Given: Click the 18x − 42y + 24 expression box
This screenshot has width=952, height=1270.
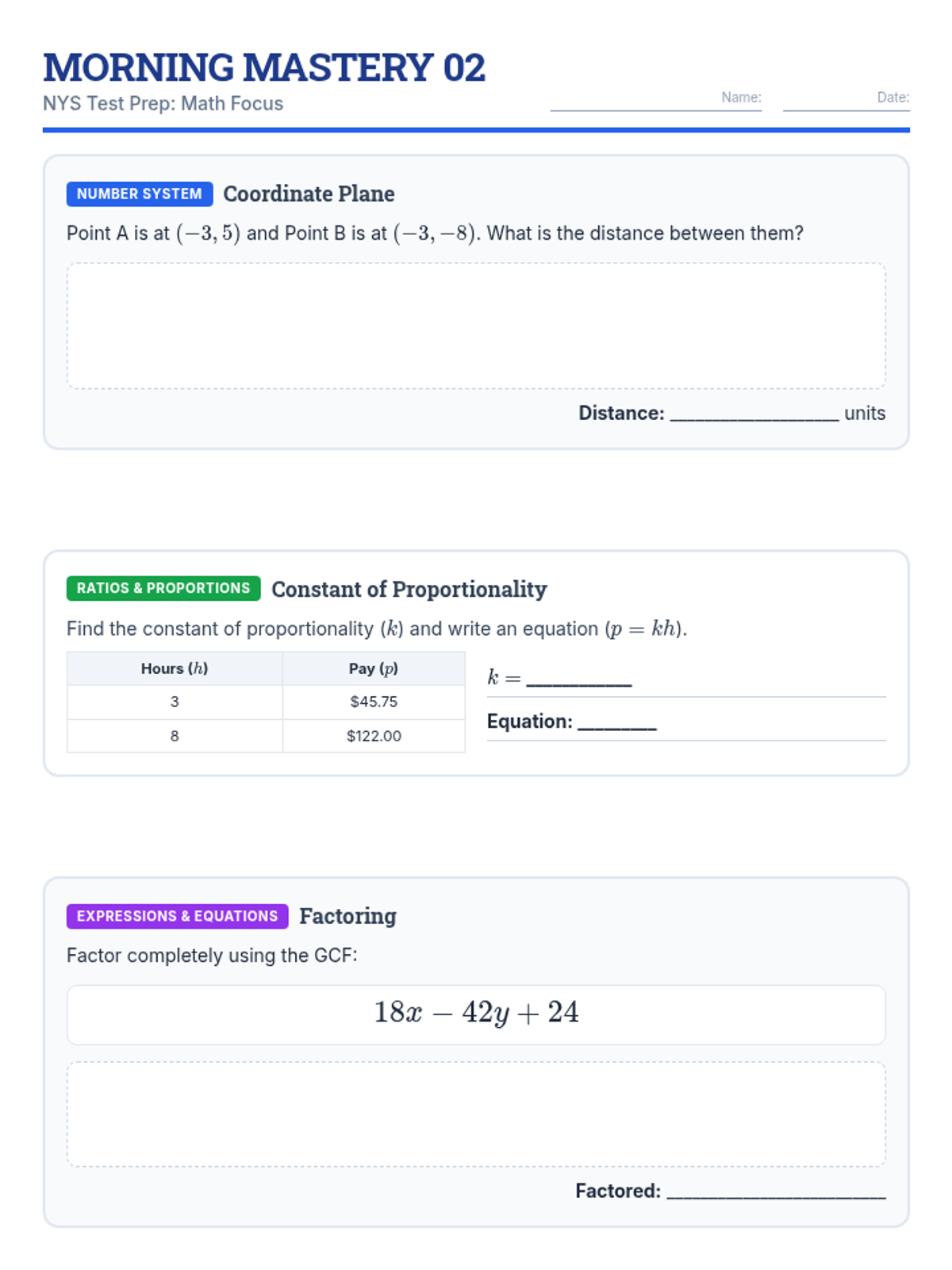Looking at the screenshot, I should pos(476,1014).
